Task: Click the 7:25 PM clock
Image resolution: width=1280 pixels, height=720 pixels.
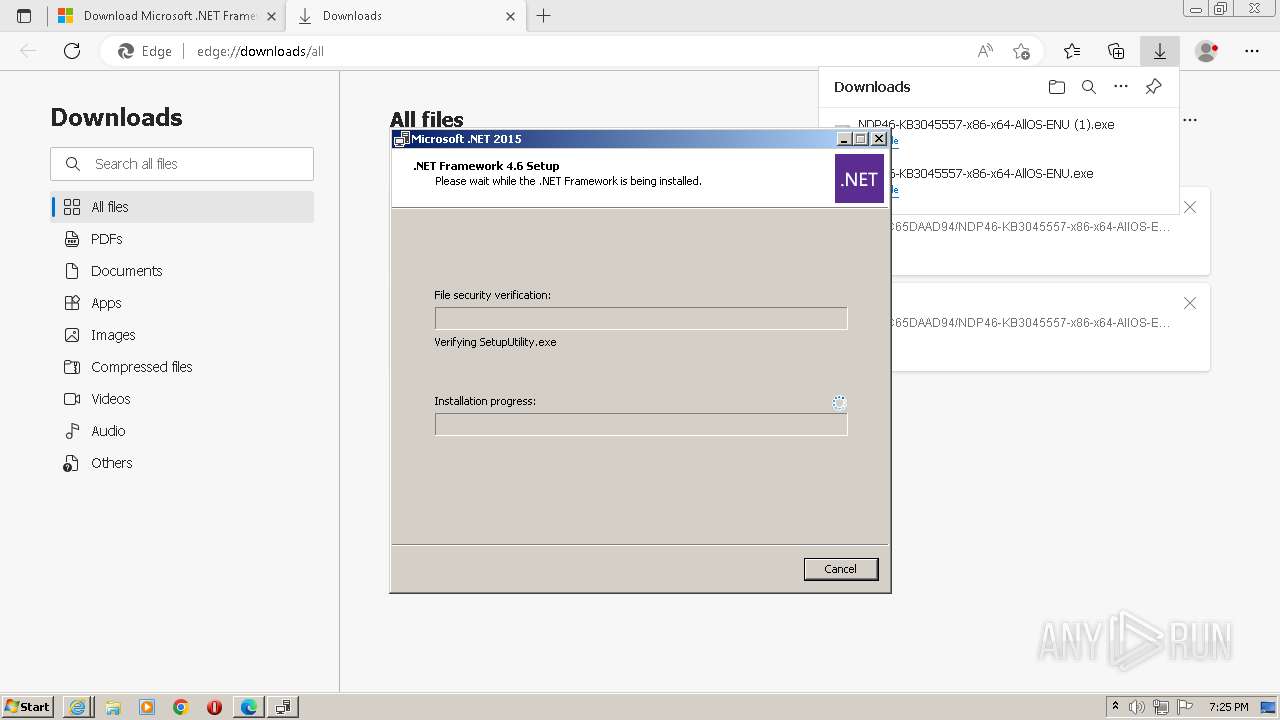Action: pos(1229,707)
